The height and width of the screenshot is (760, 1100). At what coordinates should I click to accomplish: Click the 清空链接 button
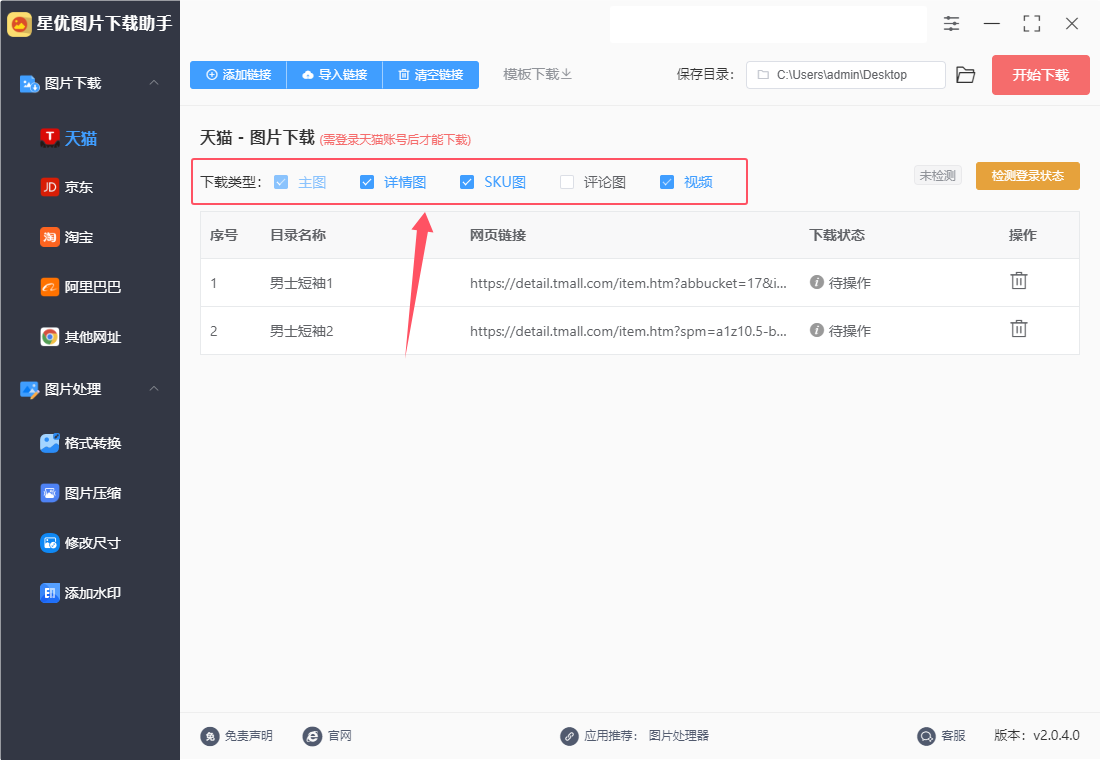[x=431, y=74]
